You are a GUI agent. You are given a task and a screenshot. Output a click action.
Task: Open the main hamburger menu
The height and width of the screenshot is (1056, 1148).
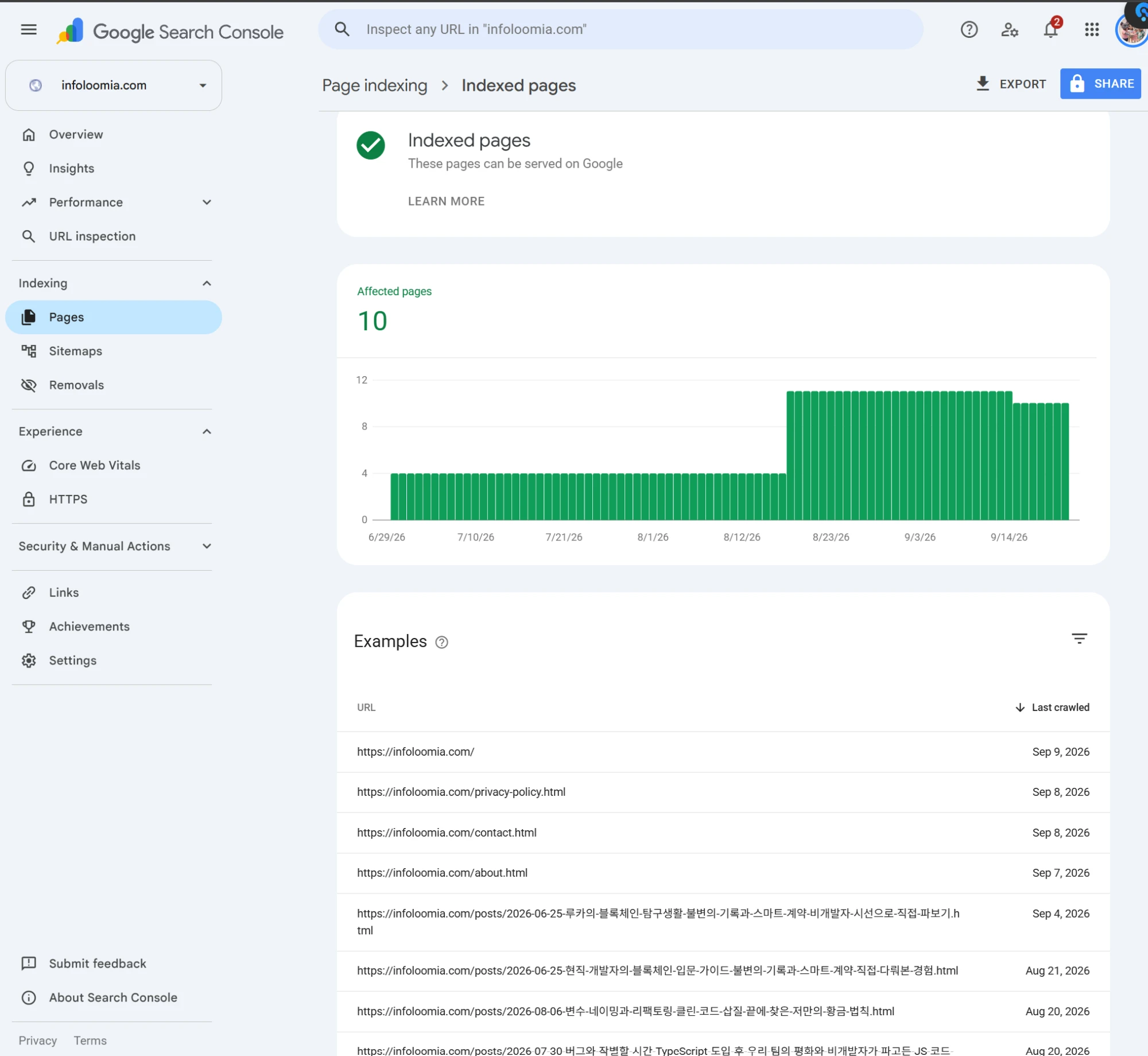[29, 30]
